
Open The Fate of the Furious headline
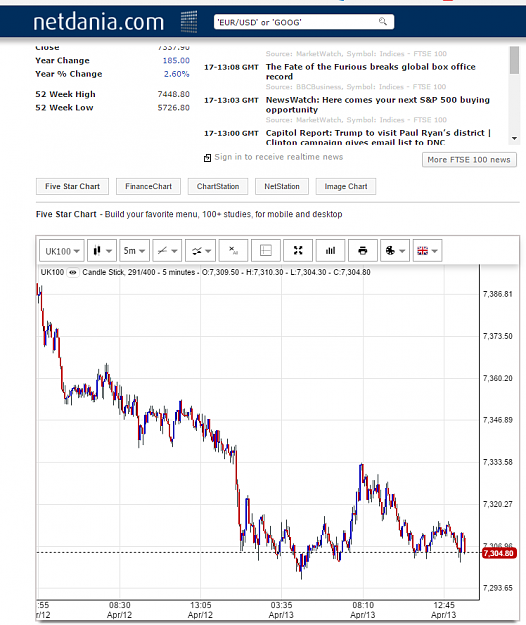tap(371, 72)
